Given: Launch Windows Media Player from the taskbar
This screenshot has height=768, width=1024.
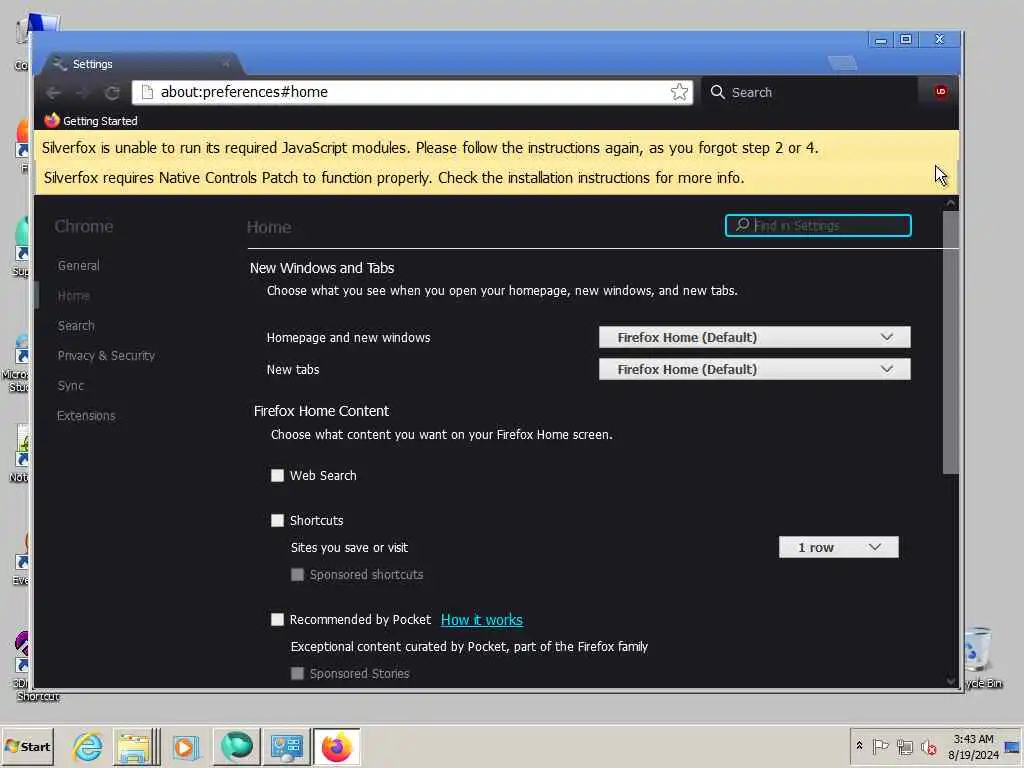Looking at the screenshot, I should coord(185,746).
